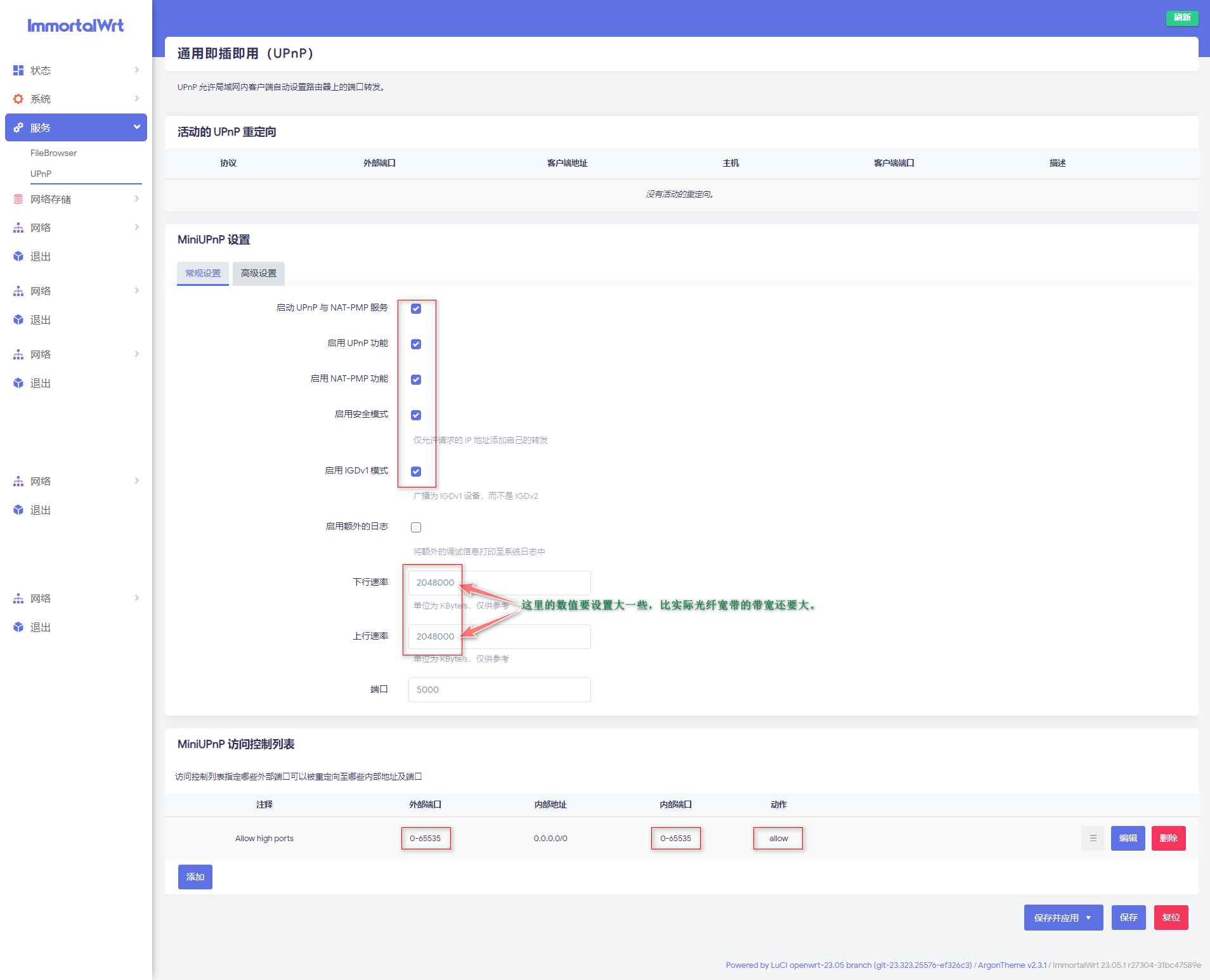Viewport: 1210px width, 980px height.
Task: Click the Services gears icon in sidebar
Action: coord(18,127)
